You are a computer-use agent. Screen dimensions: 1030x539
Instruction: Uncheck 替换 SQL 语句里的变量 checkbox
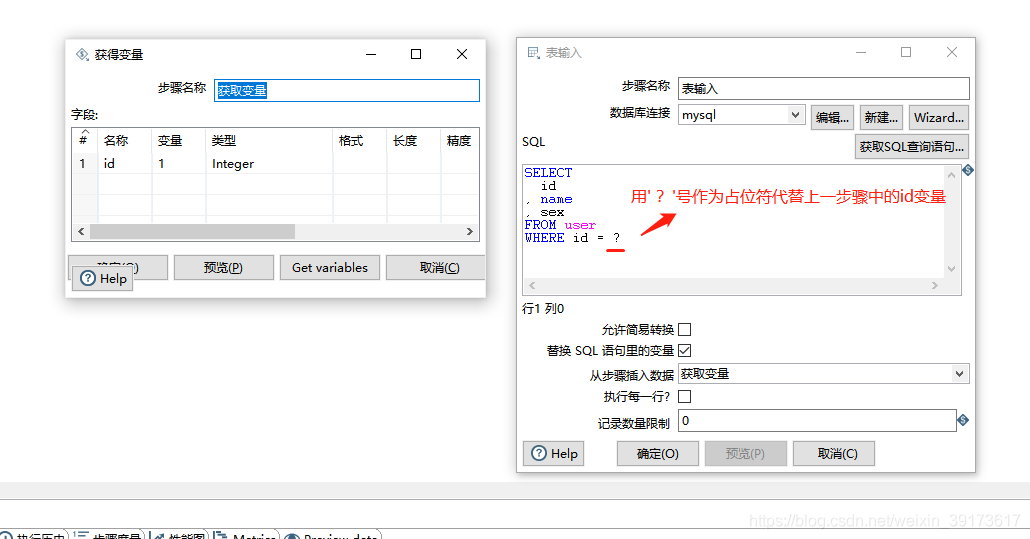[x=684, y=351]
